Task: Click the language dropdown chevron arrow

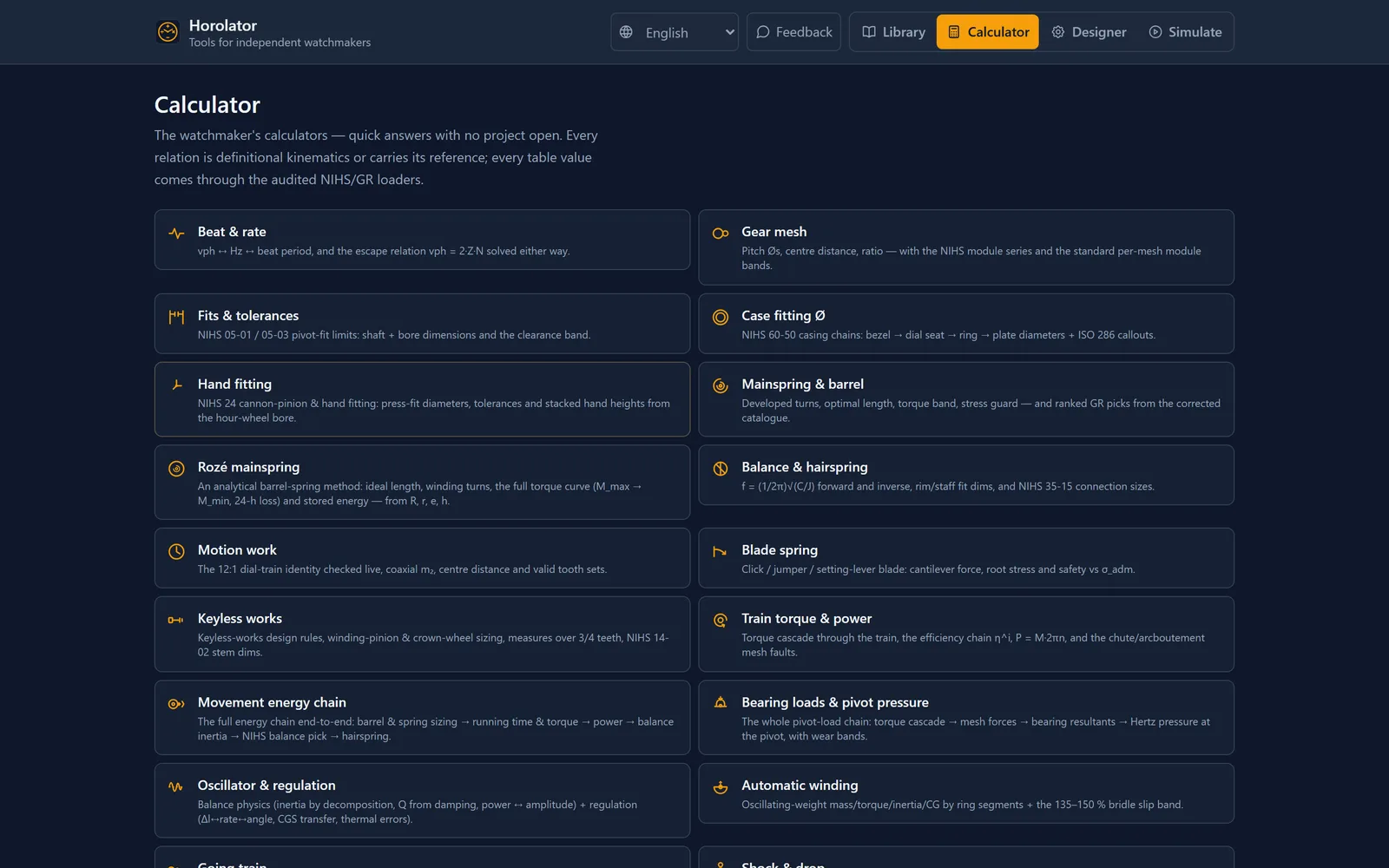Action: click(x=729, y=32)
